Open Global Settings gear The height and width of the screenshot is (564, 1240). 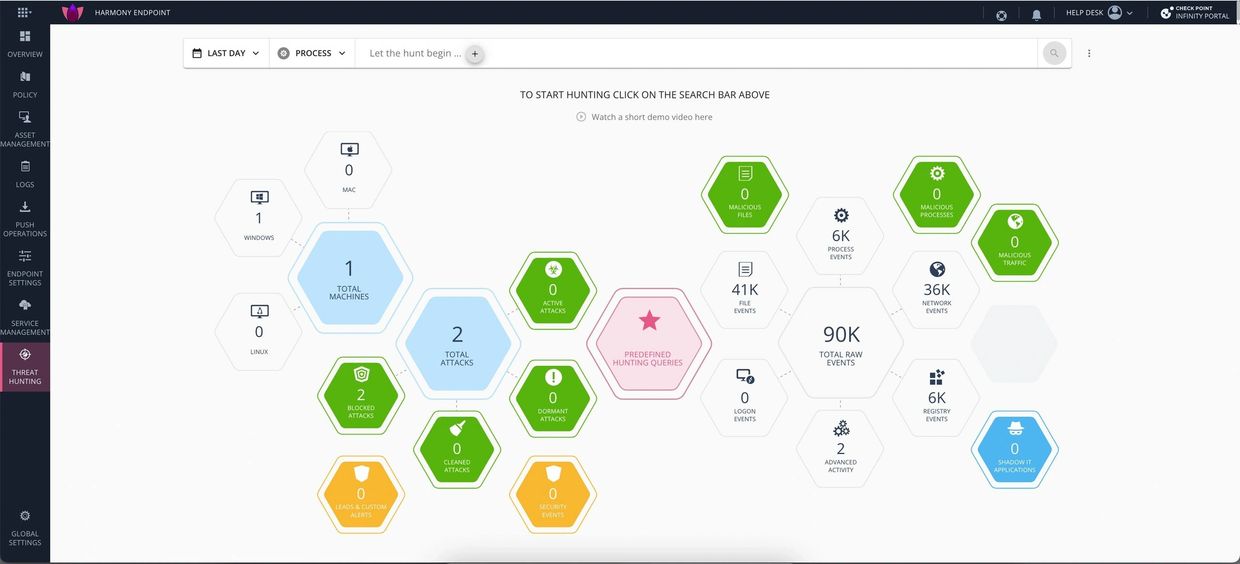pyautogui.click(x=25, y=527)
